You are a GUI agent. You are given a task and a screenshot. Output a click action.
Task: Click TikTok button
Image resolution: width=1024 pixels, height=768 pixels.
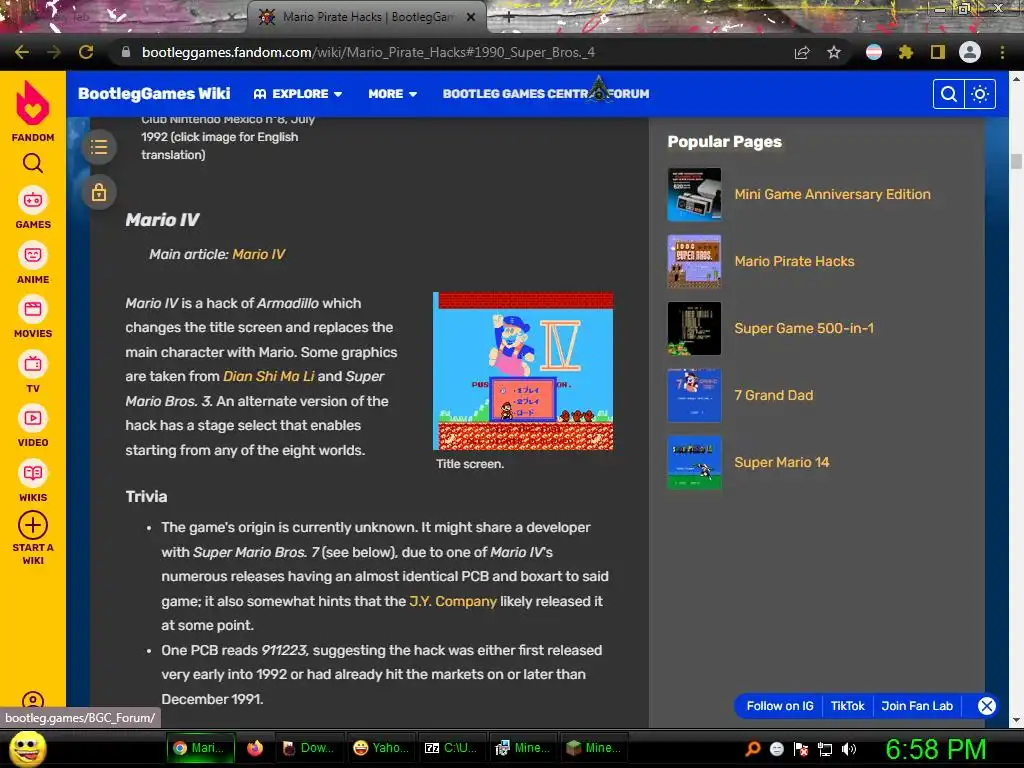point(847,706)
